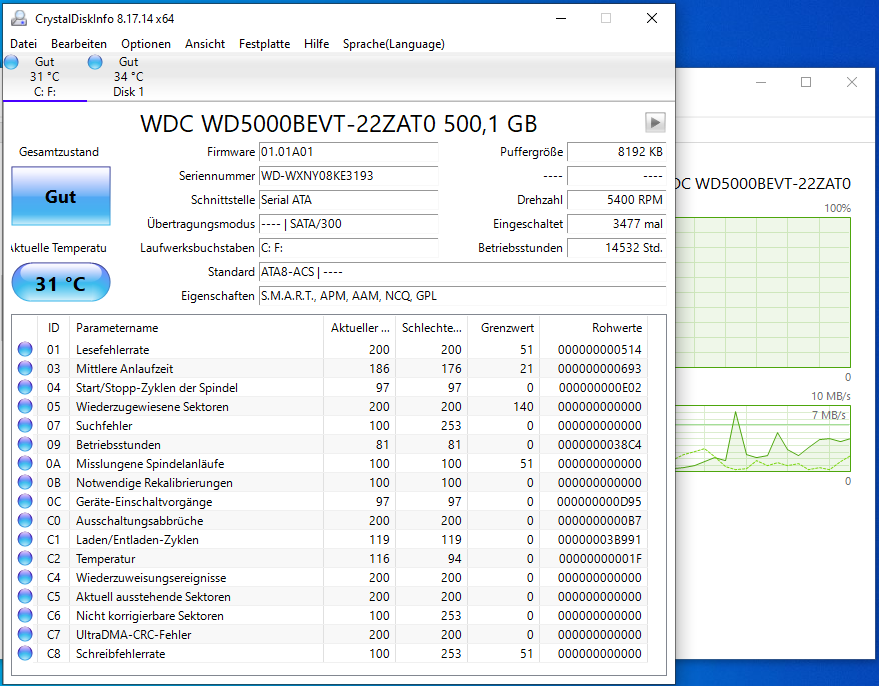This screenshot has height=686, width=879.
Task: Open the Optionen menu
Action: pos(146,44)
